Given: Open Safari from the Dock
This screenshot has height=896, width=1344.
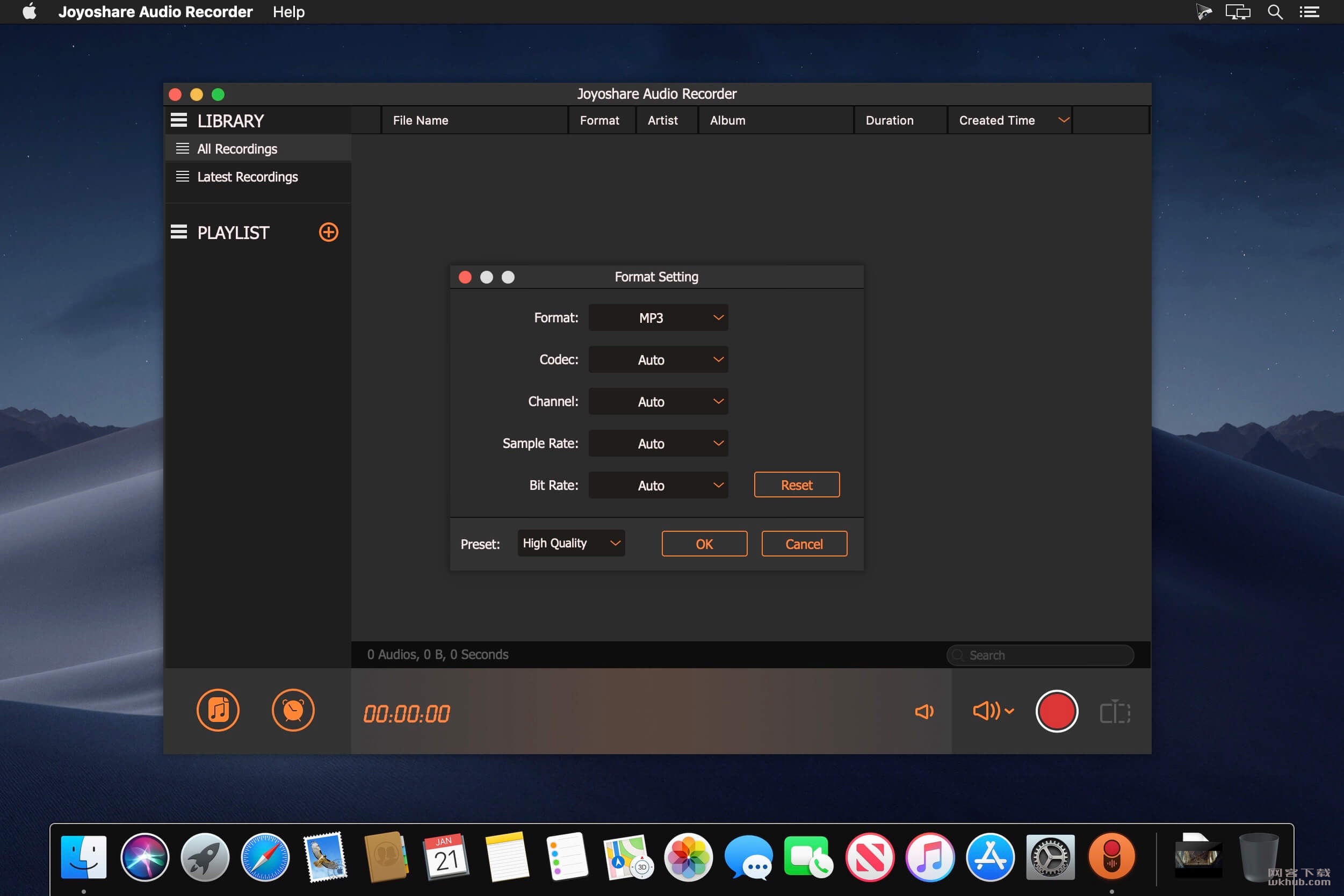Looking at the screenshot, I should click(265, 857).
